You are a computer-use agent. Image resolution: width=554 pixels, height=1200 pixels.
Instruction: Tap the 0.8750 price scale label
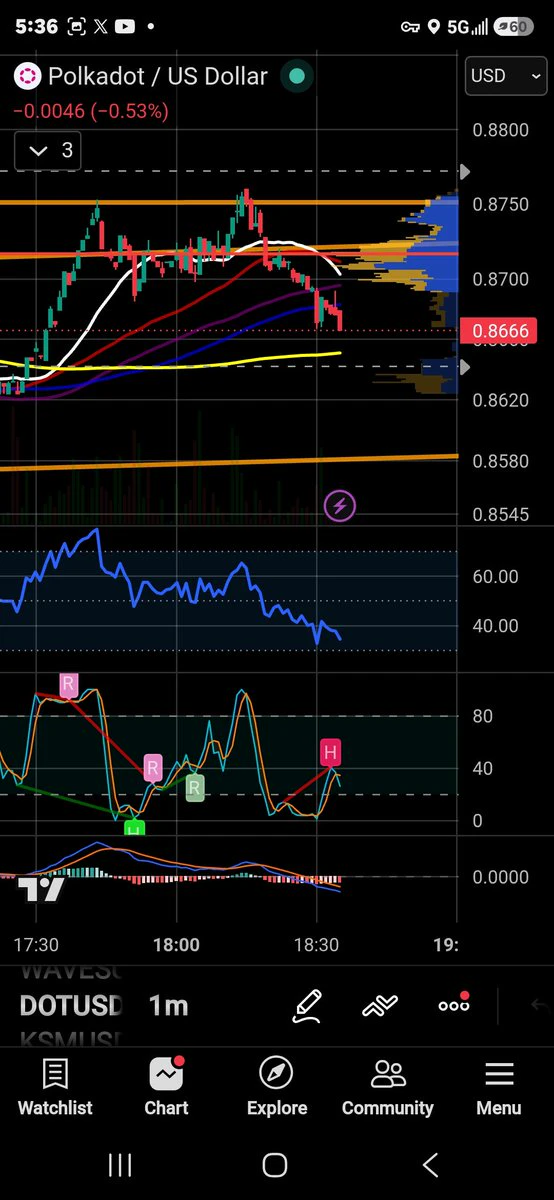point(500,204)
